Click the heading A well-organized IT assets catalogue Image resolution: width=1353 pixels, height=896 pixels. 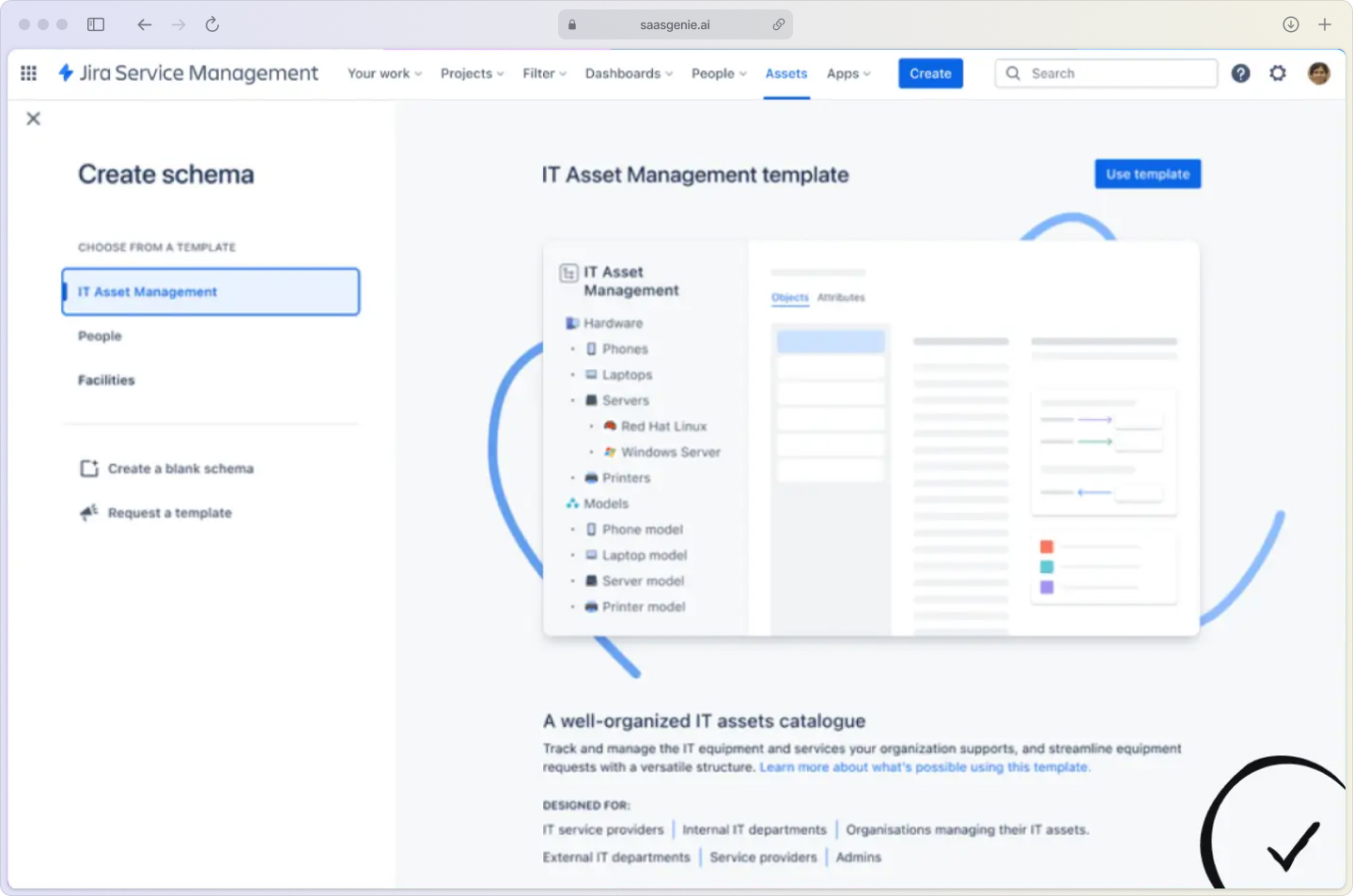[x=704, y=721]
